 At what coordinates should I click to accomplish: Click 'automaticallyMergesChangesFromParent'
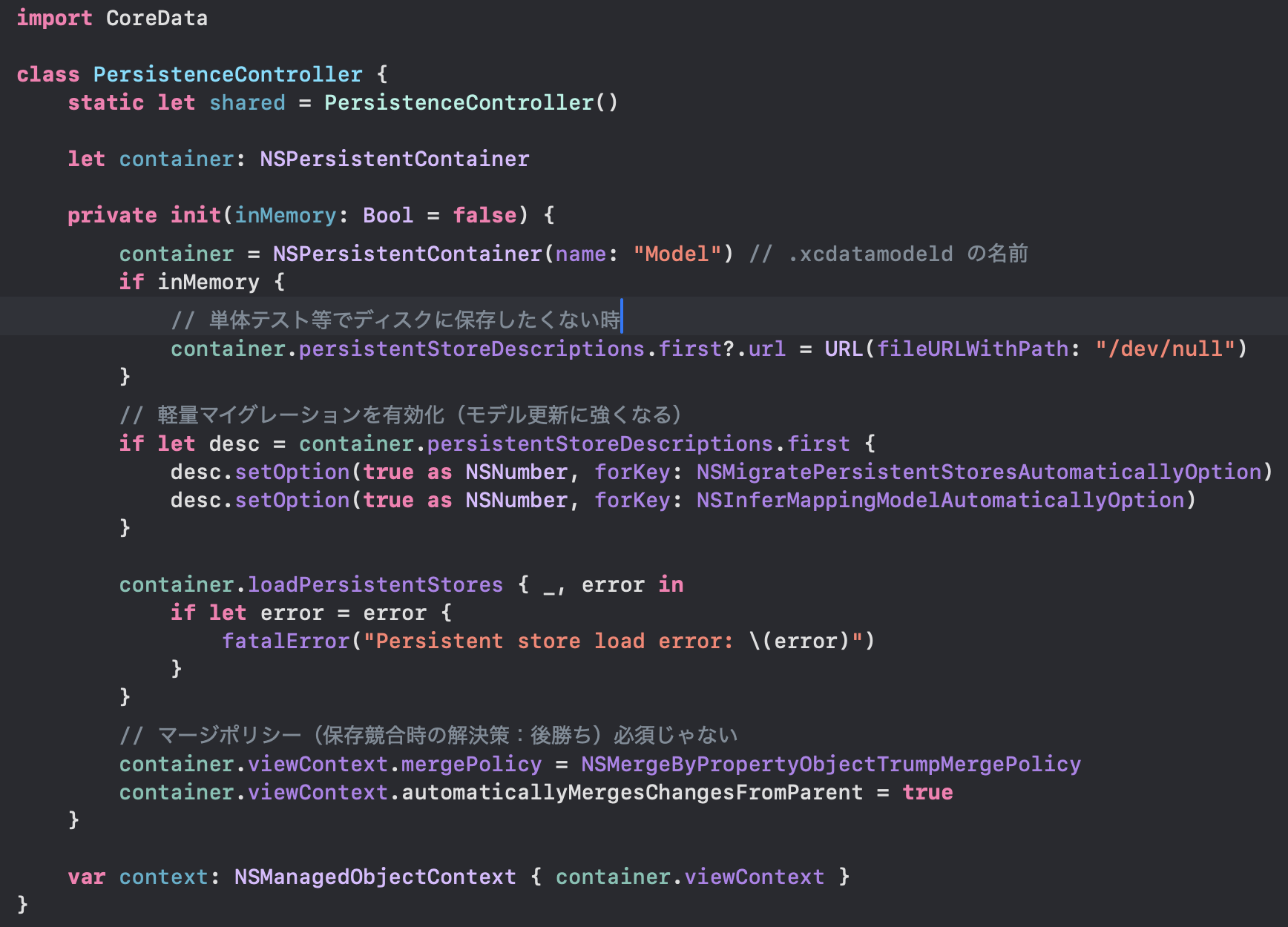coord(632,792)
